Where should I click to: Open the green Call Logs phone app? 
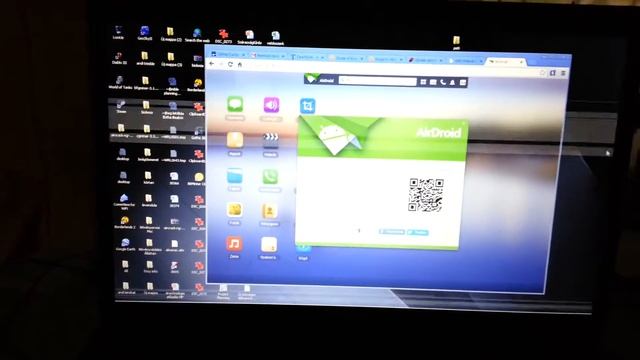[x=270, y=177]
